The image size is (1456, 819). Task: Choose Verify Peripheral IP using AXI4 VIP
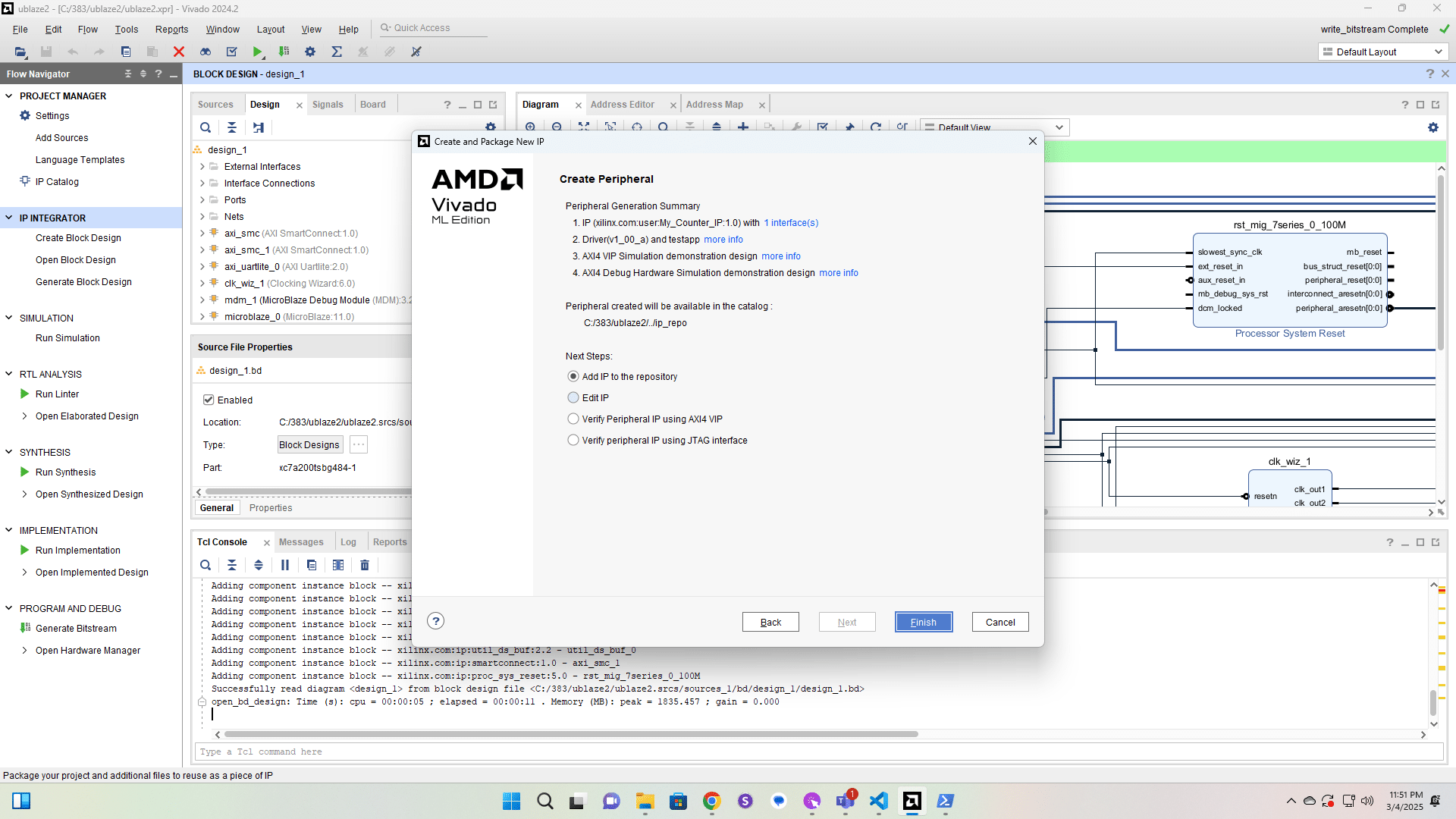[x=573, y=419]
